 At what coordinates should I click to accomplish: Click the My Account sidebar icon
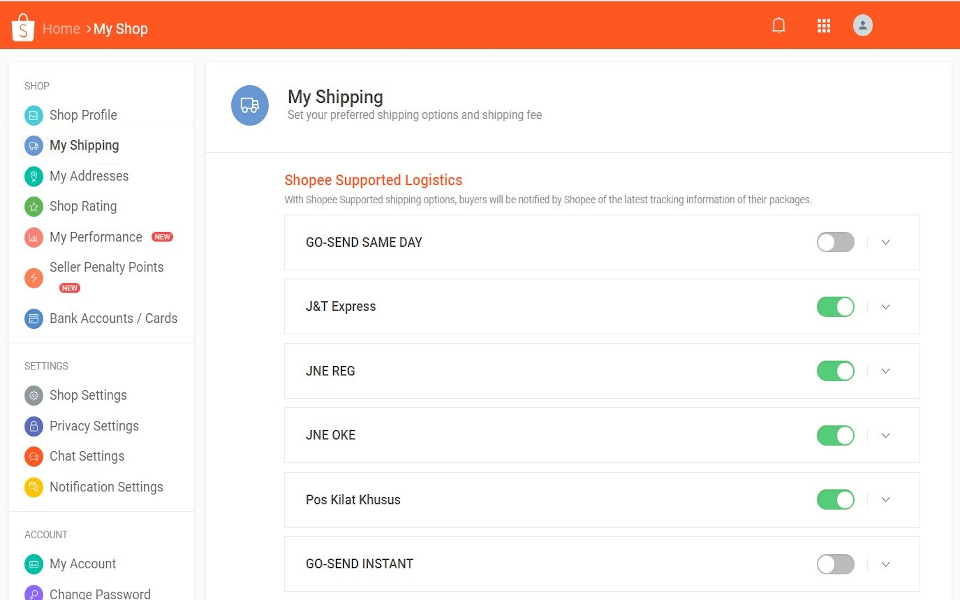pyautogui.click(x=34, y=564)
